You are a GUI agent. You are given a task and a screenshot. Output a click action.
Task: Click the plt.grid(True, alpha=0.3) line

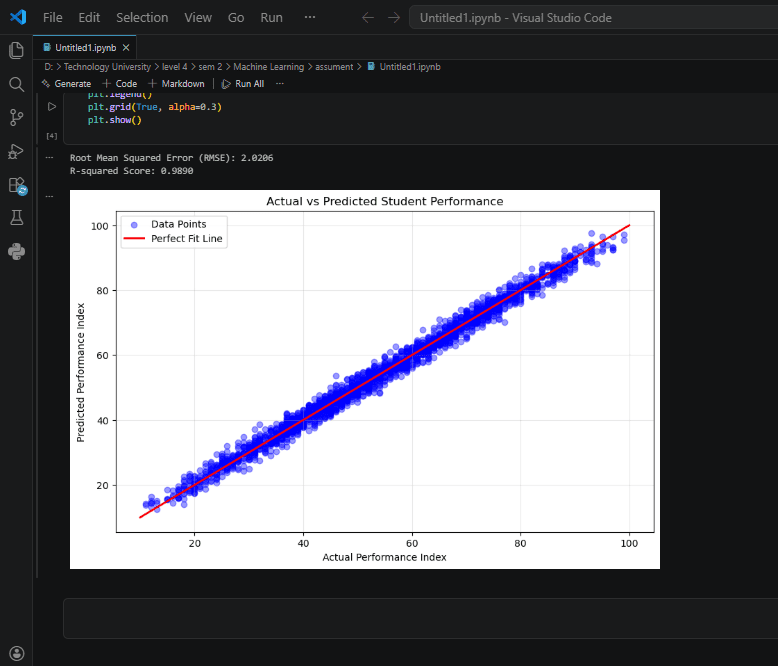point(155,107)
